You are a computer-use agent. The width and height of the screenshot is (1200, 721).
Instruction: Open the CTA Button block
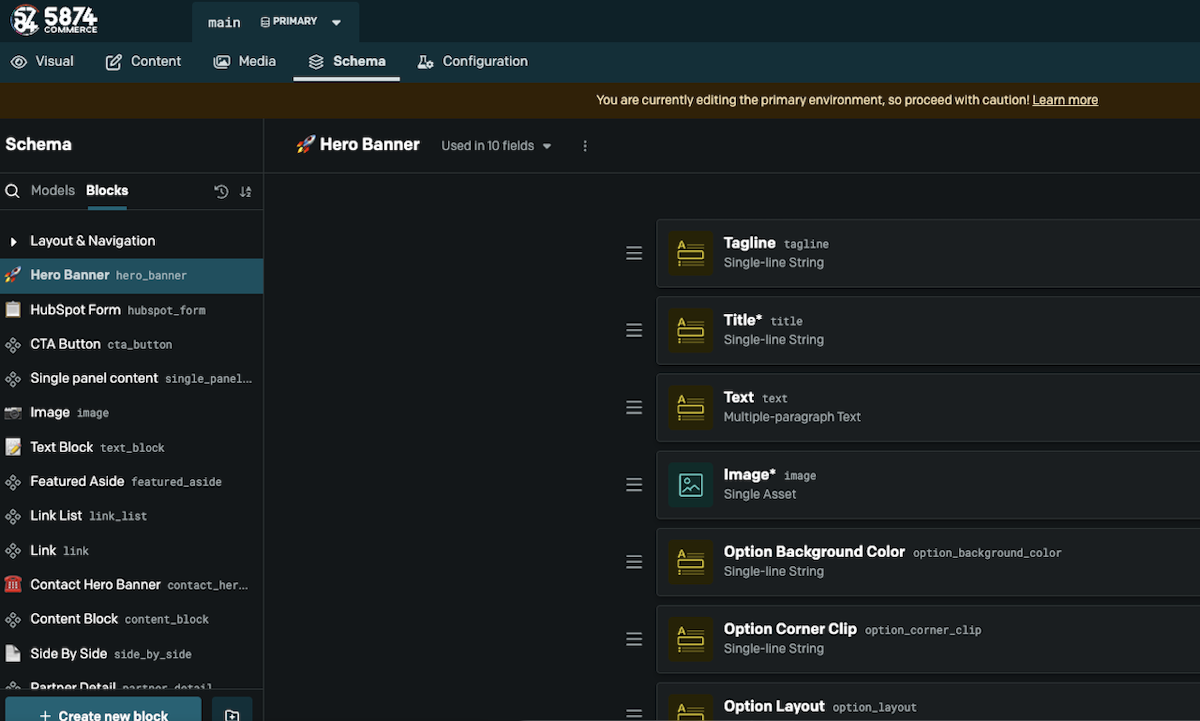pyautogui.click(x=131, y=344)
